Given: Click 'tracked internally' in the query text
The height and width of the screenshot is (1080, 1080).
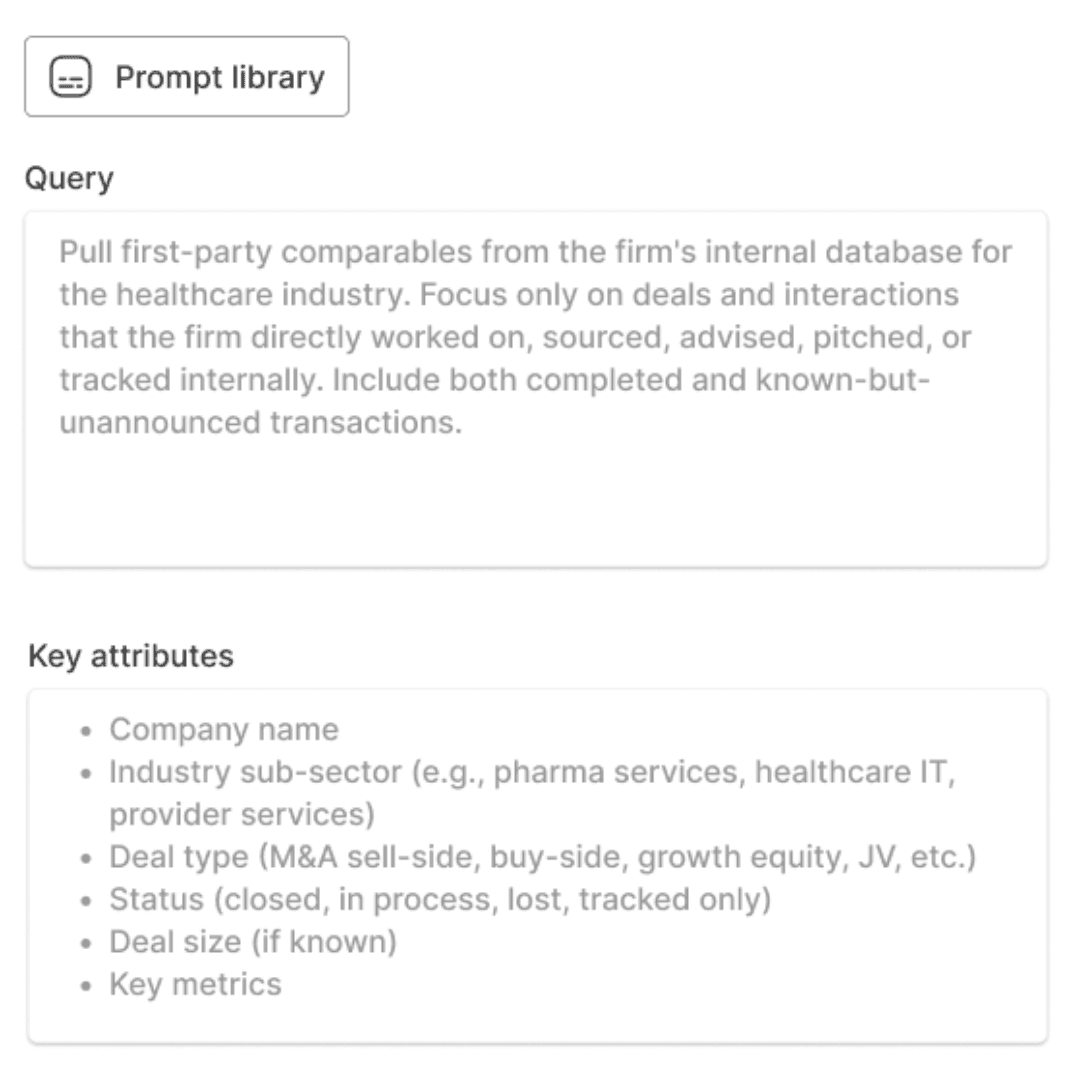Looking at the screenshot, I should [191, 380].
